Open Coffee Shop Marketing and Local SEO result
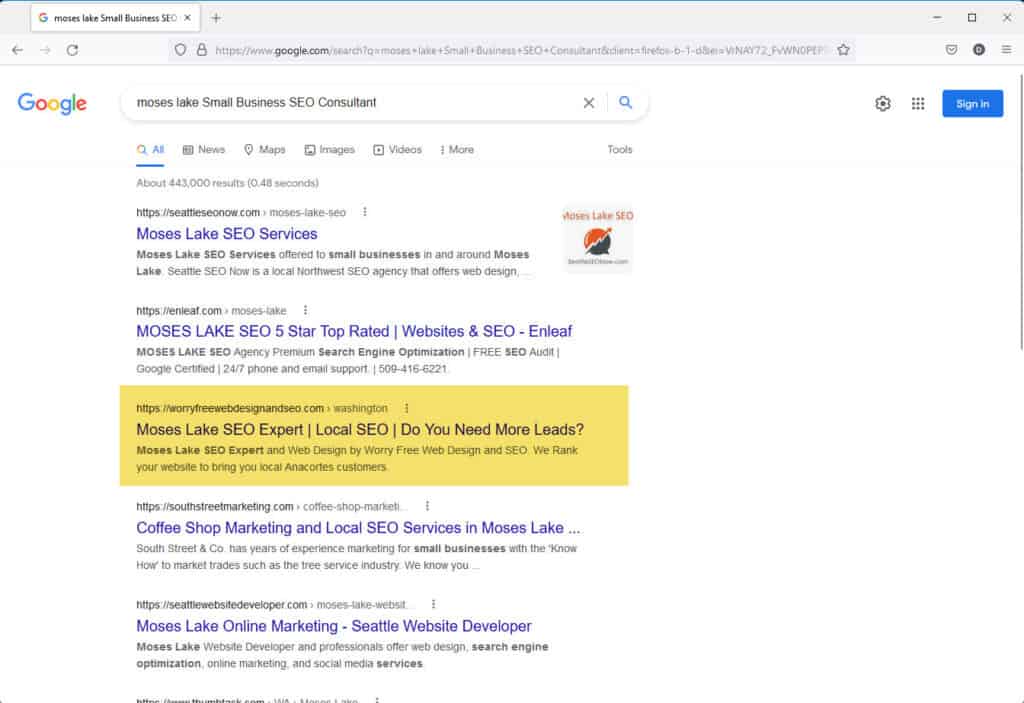This screenshot has height=703, width=1024. coord(358,527)
